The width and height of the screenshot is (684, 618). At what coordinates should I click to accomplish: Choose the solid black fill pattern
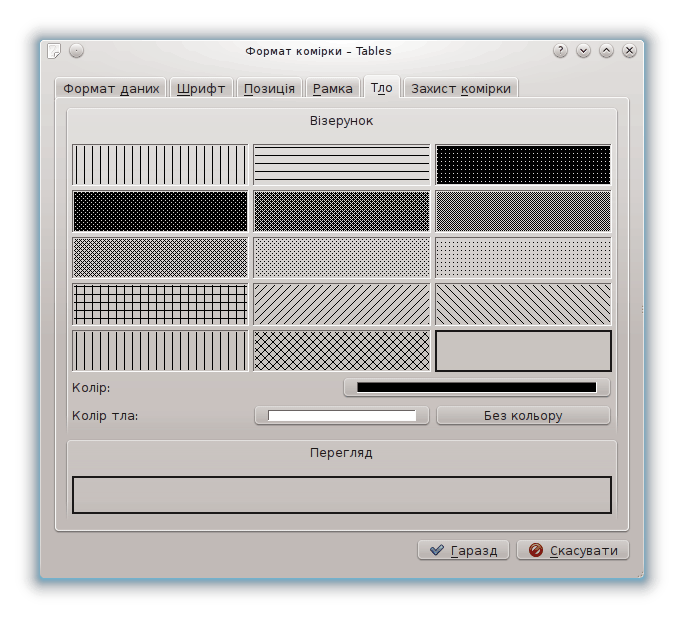coord(160,211)
